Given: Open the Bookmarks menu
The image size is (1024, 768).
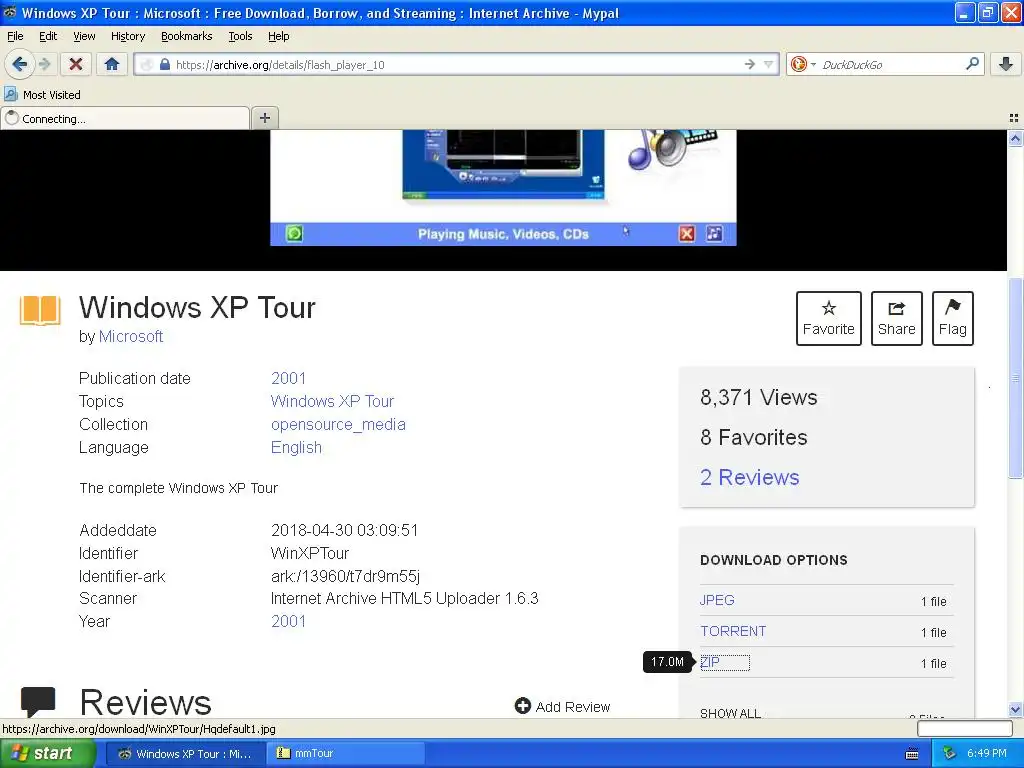Looking at the screenshot, I should 187,36.
